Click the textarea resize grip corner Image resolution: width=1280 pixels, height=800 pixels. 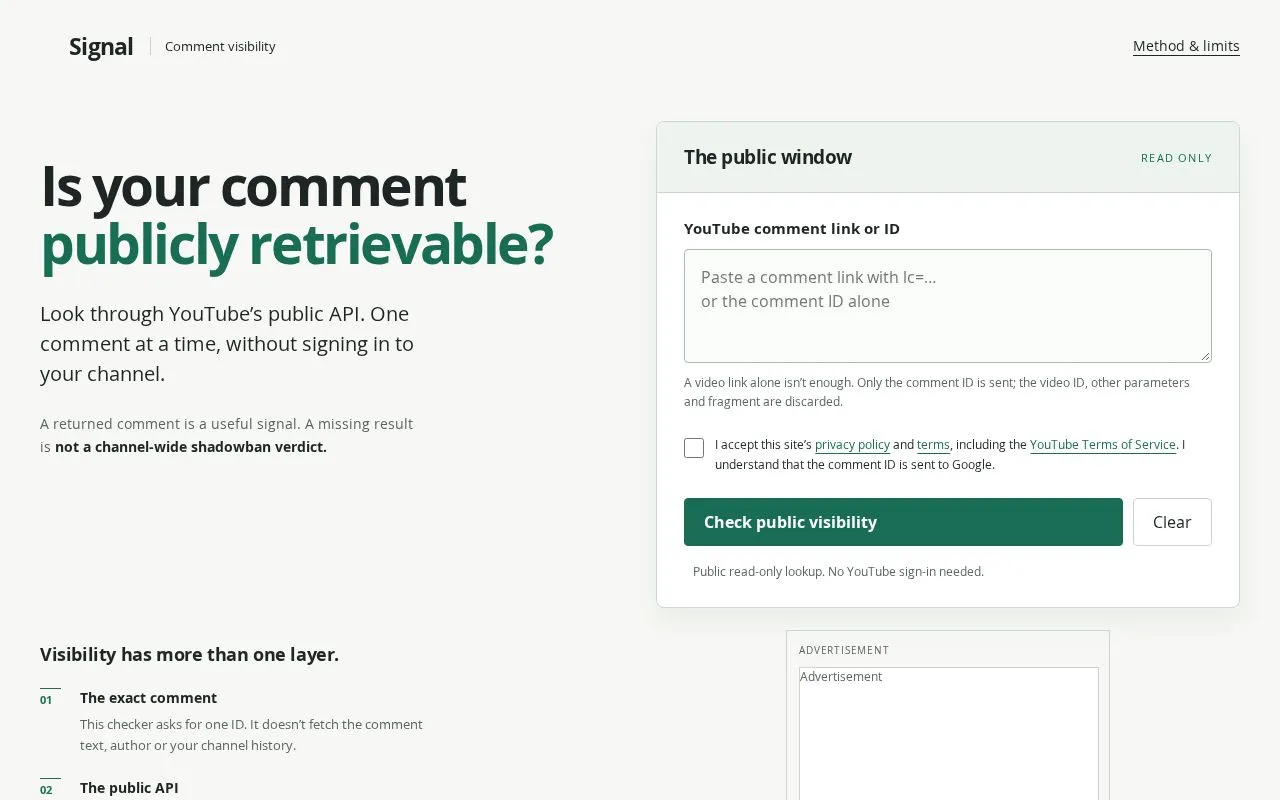[x=1204, y=355]
